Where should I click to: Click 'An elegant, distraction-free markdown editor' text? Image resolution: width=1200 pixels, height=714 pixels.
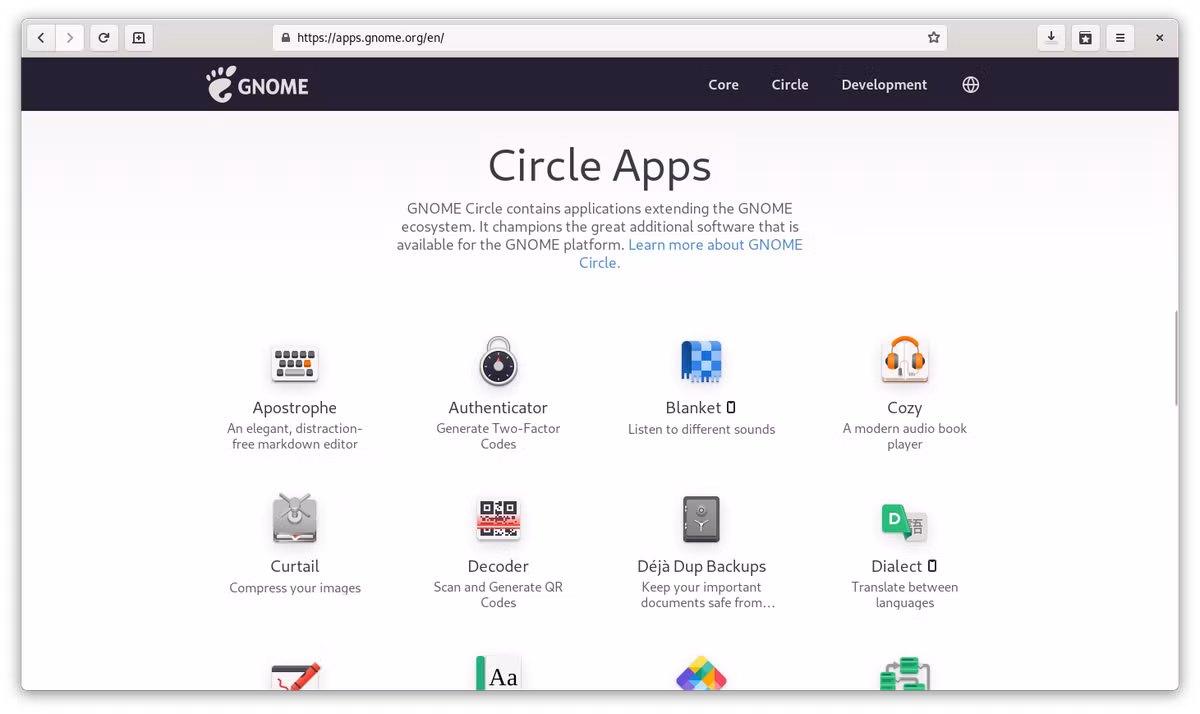click(295, 436)
